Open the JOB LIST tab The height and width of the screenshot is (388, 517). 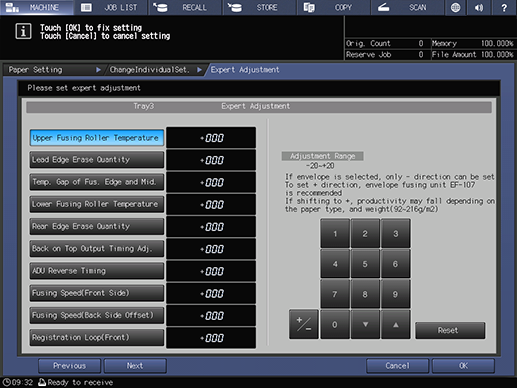111,7
